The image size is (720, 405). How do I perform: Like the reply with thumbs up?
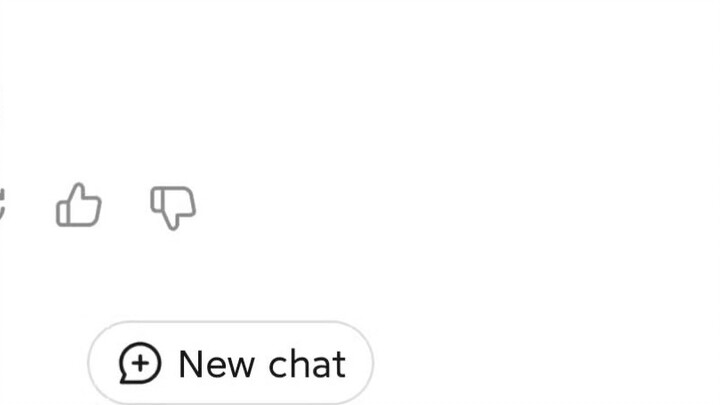[x=79, y=205]
